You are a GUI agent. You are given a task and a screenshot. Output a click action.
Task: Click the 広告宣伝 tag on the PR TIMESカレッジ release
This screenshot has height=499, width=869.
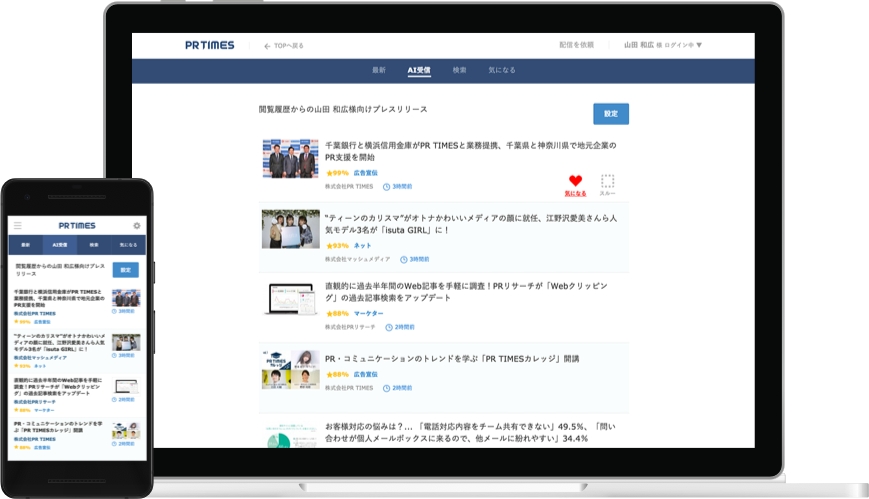pyautogui.click(x=365, y=374)
